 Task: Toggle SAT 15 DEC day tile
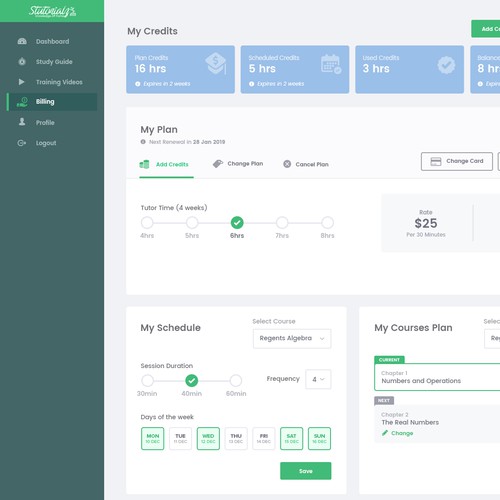292,438
